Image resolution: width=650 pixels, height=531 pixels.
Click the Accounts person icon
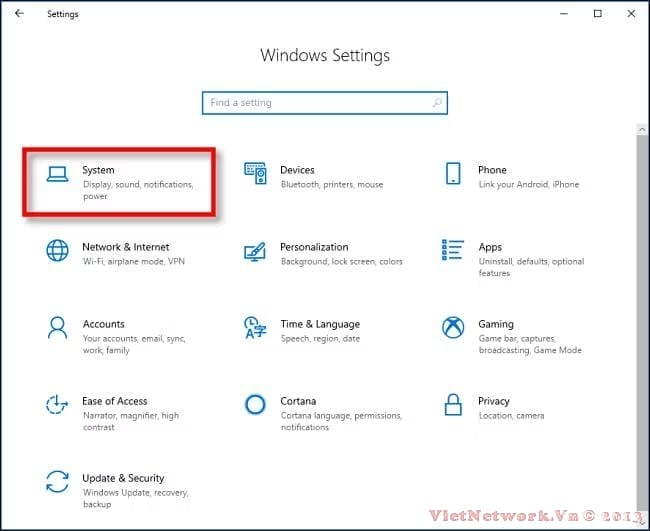[58, 327]
